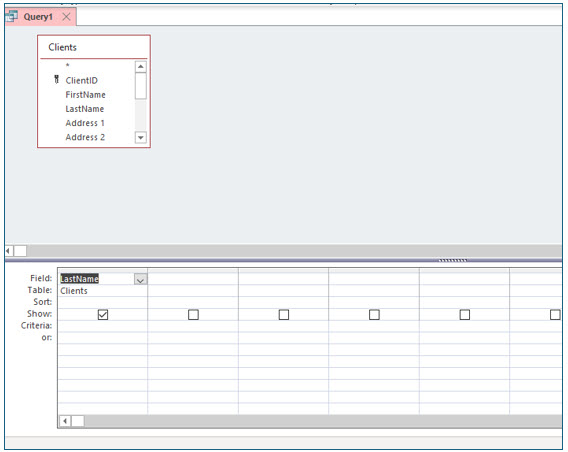The height and width of the screenshot is (452, 568).
Task: Click Field cell of second grid column
Action: click(193, 279)
